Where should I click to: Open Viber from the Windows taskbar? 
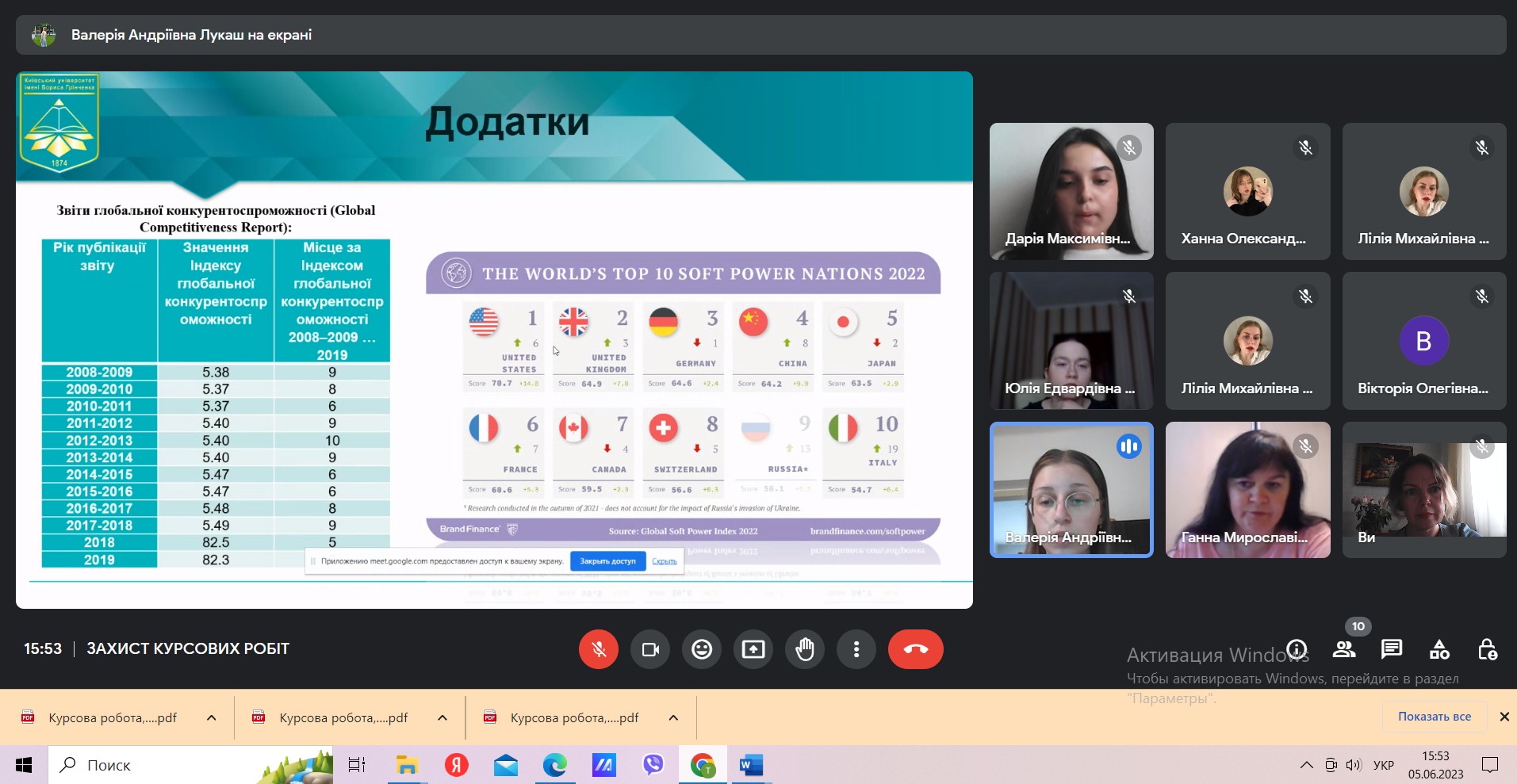coord(653,765)
